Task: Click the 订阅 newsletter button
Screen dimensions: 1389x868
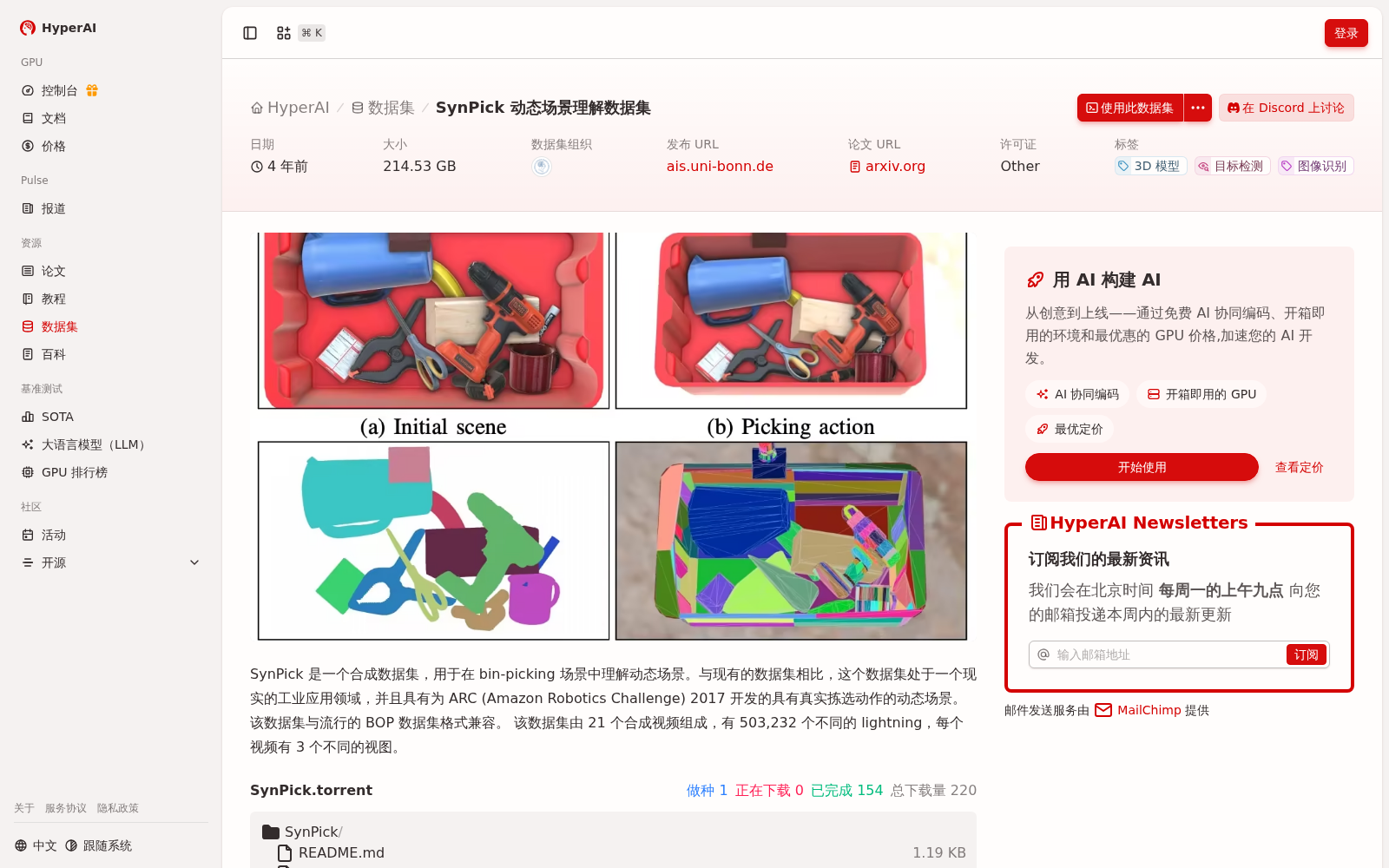Action: (x=1306, y=654)
